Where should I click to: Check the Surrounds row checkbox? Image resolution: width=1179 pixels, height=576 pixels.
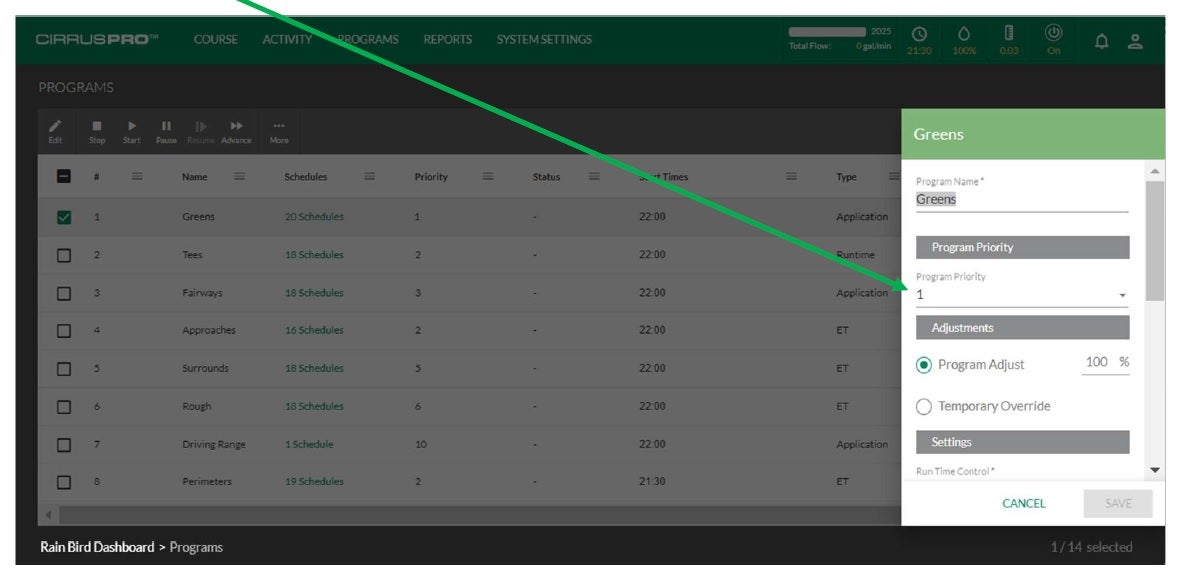64,368
